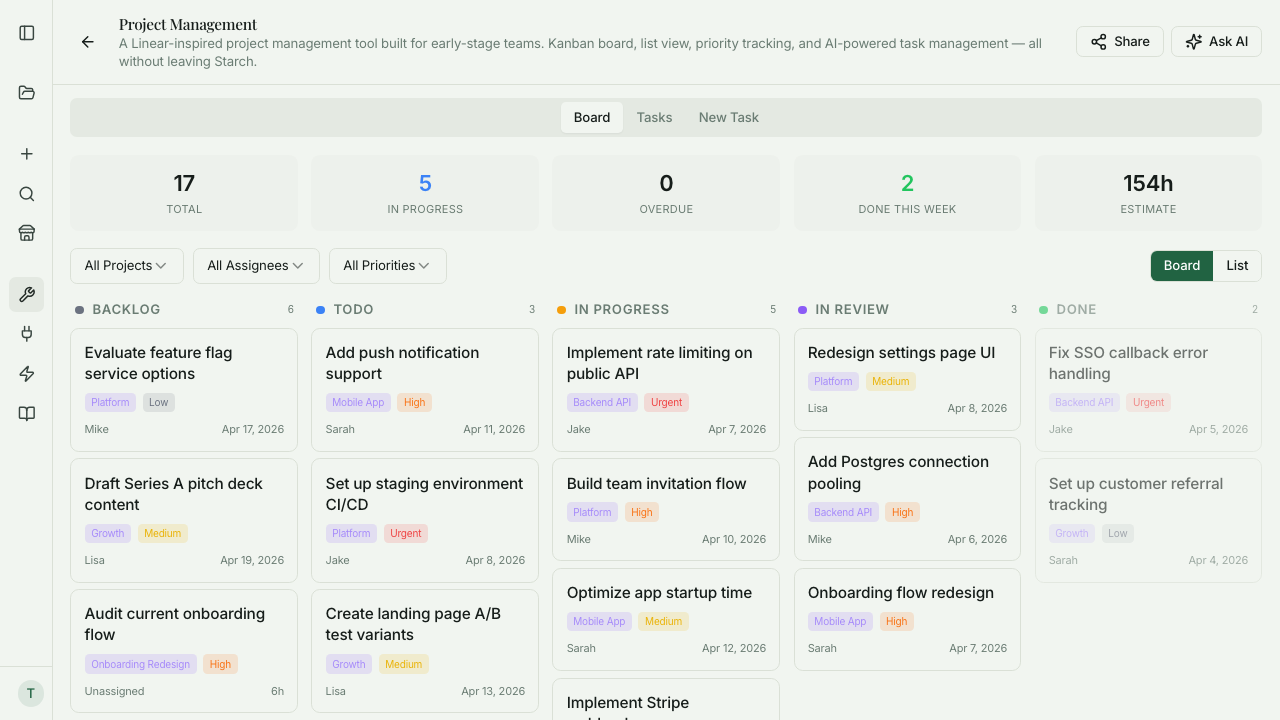Open search using the magnifier icon
The height and width of the screenshot is (720, 1280).
(x=26, y=194)
